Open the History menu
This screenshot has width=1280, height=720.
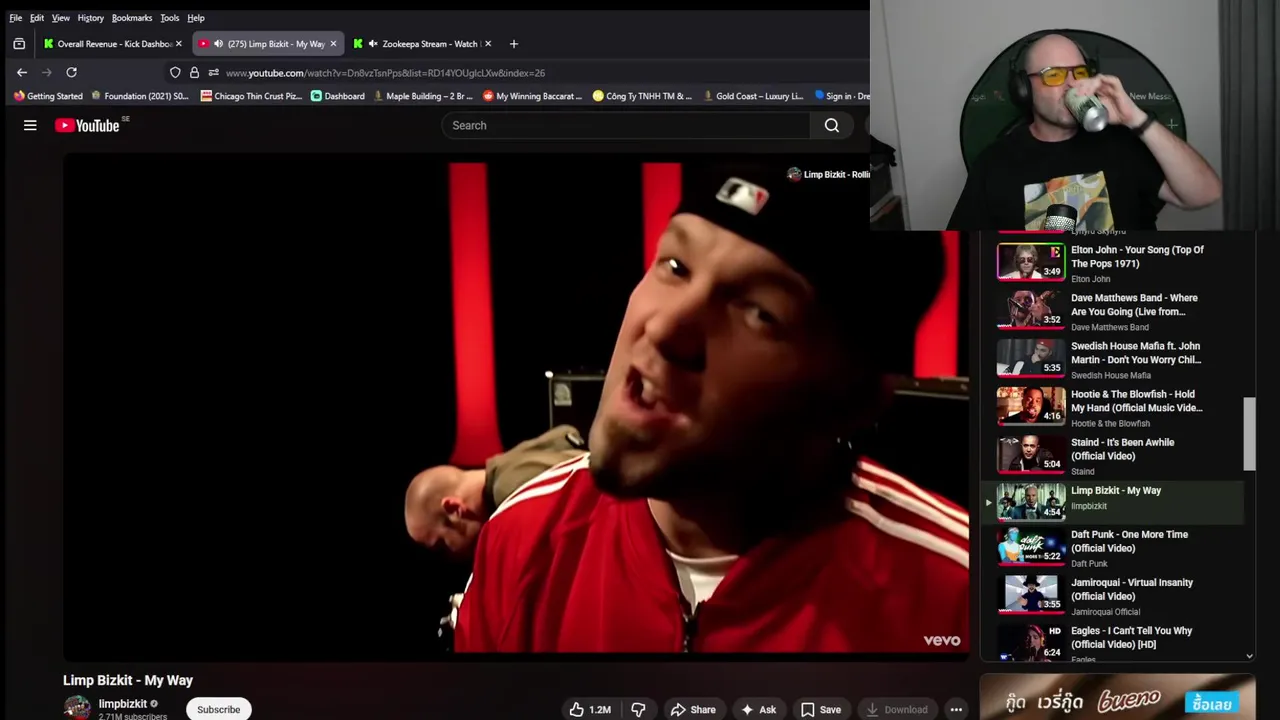click(90, 18)
